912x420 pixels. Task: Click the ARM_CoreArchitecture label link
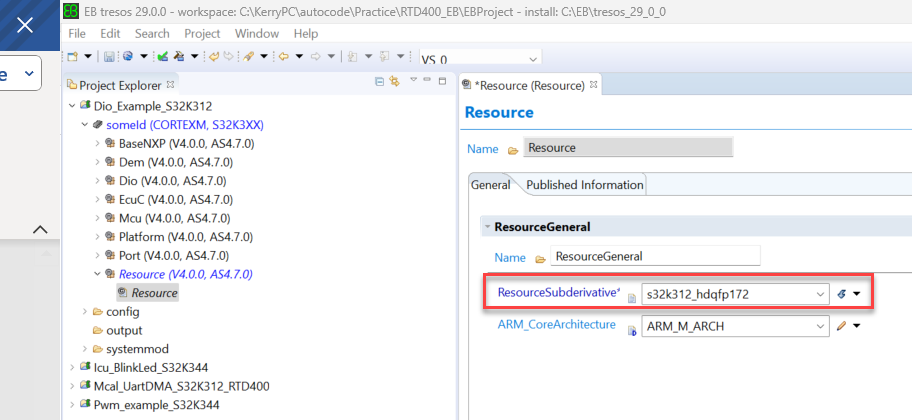[x=556, y=325]
